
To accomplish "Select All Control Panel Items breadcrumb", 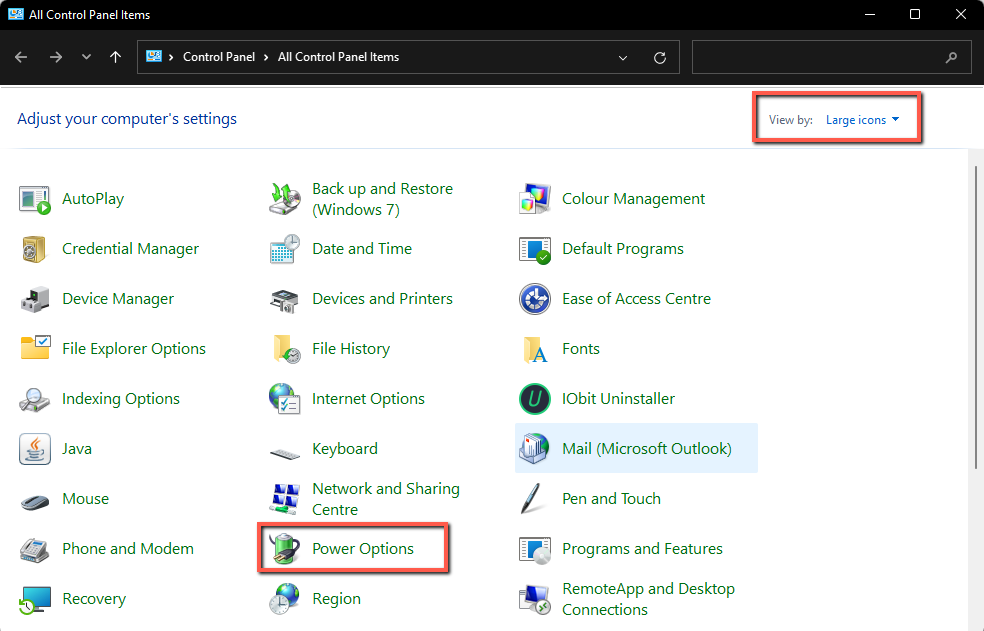I will point(338,57).
